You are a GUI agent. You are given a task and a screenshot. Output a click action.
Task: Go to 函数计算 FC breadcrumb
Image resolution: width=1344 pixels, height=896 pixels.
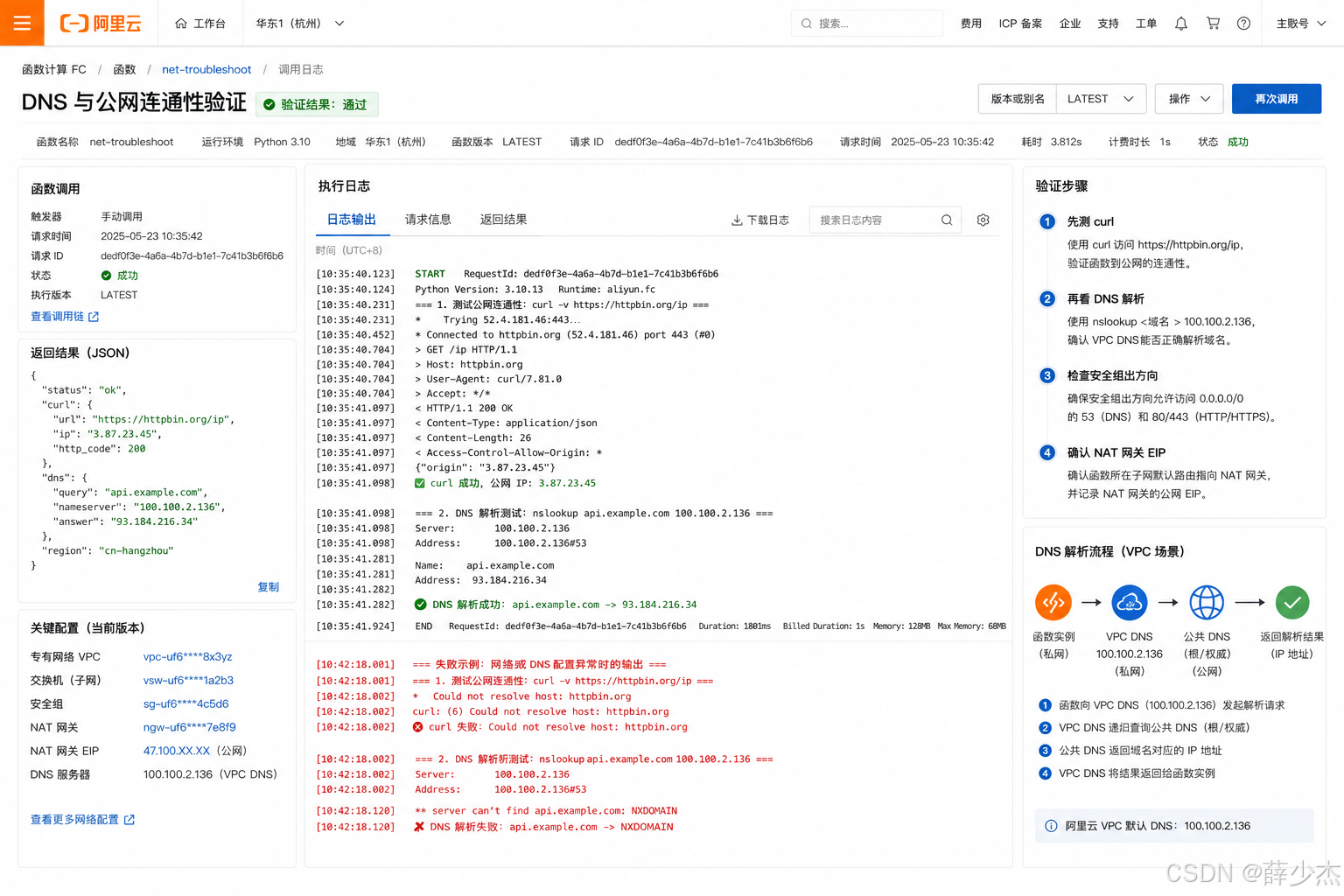coord(54,69)
